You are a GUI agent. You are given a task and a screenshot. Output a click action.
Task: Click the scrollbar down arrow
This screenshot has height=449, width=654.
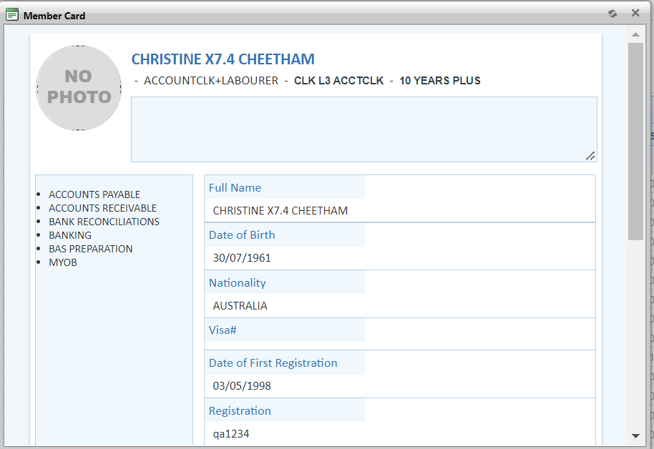(636, 436)
